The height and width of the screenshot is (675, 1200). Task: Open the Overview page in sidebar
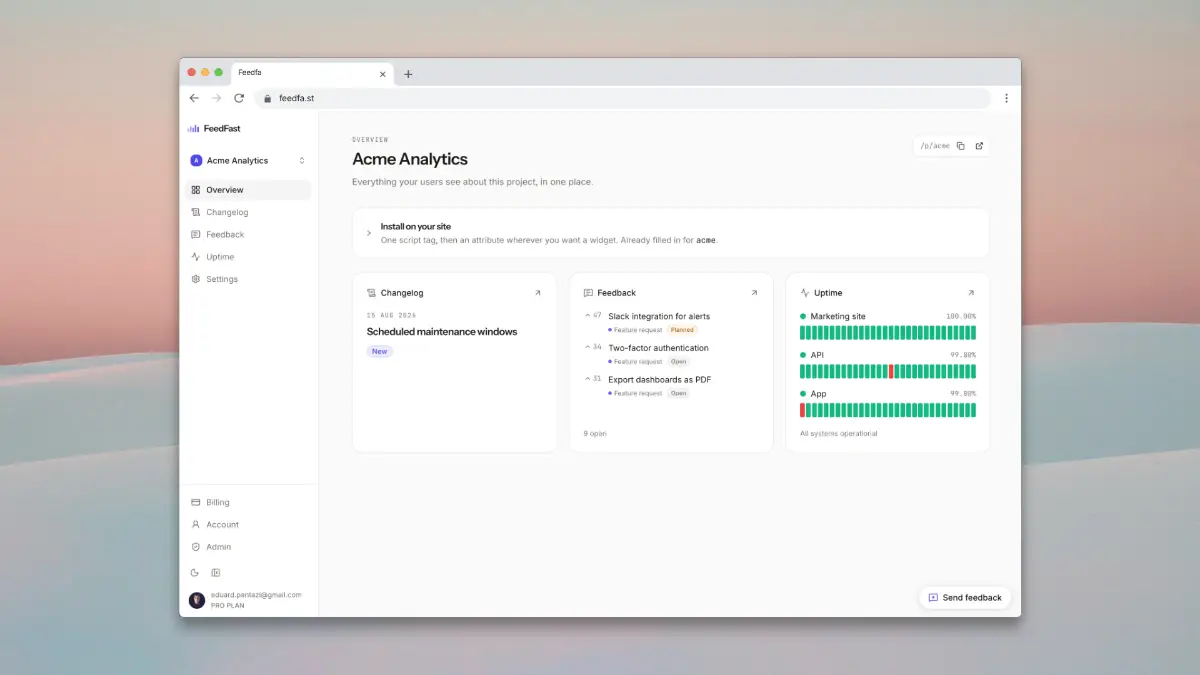[x=248, y=190]
